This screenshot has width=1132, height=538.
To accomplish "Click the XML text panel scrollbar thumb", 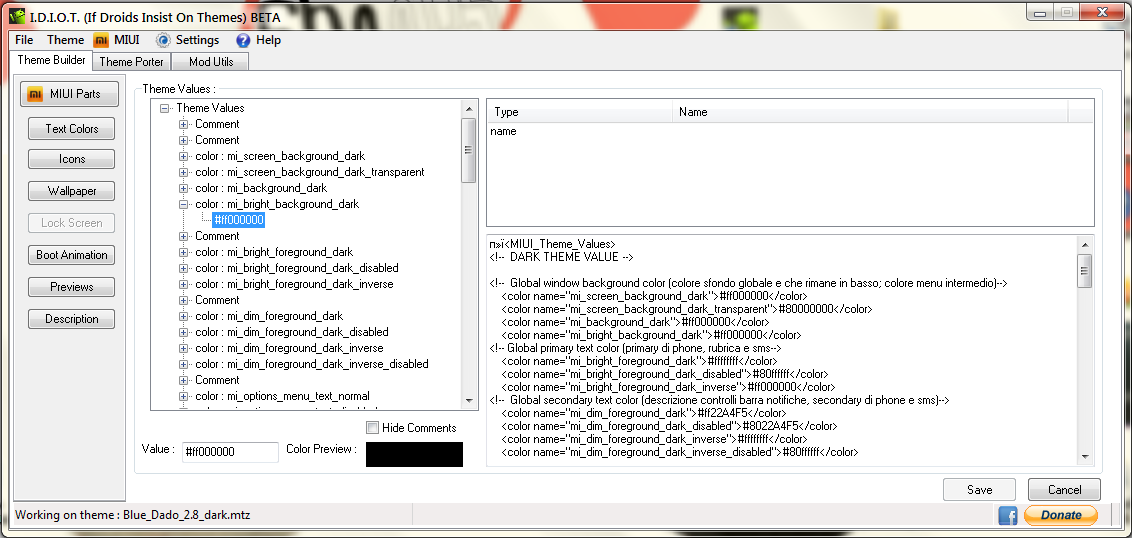I will pyautogui.click(x=1084, y=271).
